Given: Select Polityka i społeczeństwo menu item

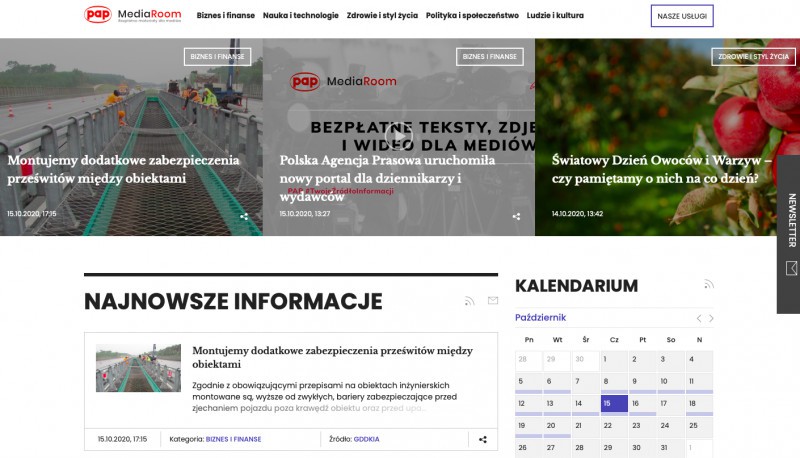Looking at the screenshot, I should (472, 16).
